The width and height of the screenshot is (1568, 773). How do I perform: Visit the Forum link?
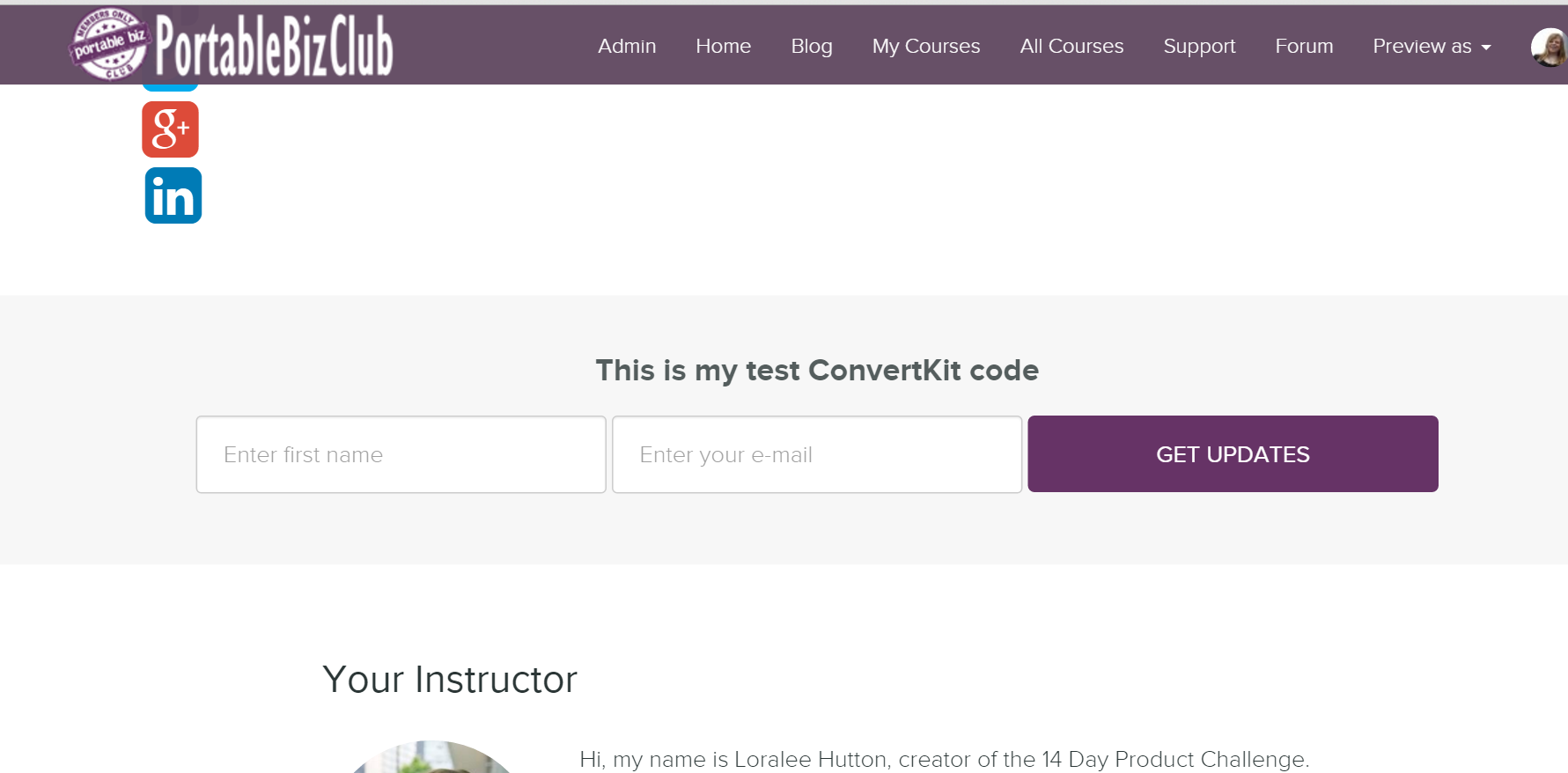tap(1304, 47)
